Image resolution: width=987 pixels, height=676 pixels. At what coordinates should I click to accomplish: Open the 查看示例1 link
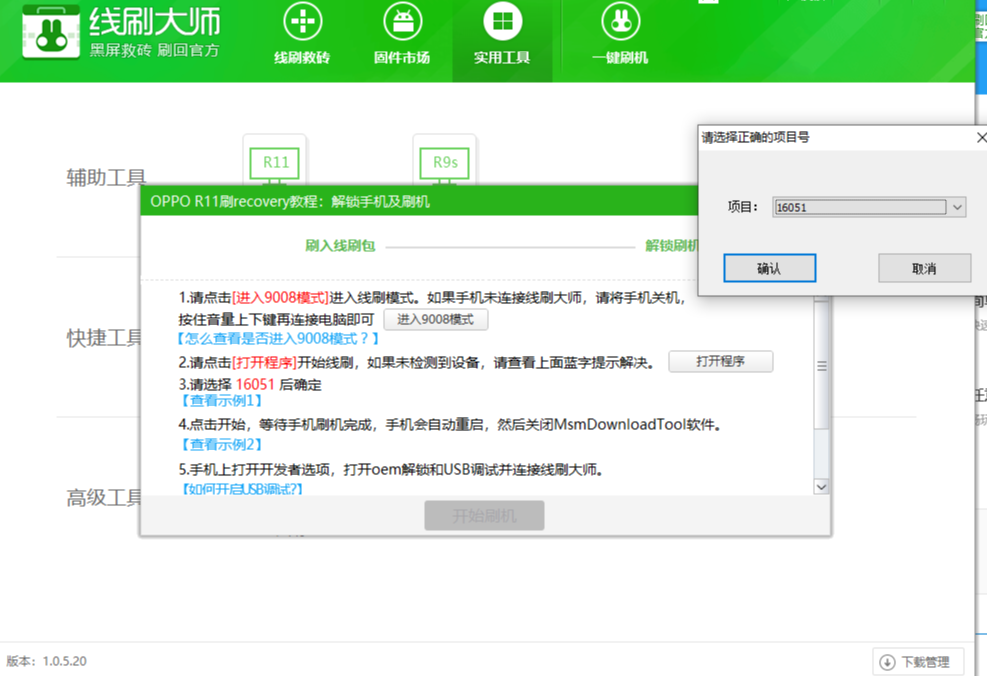point(222,400)
